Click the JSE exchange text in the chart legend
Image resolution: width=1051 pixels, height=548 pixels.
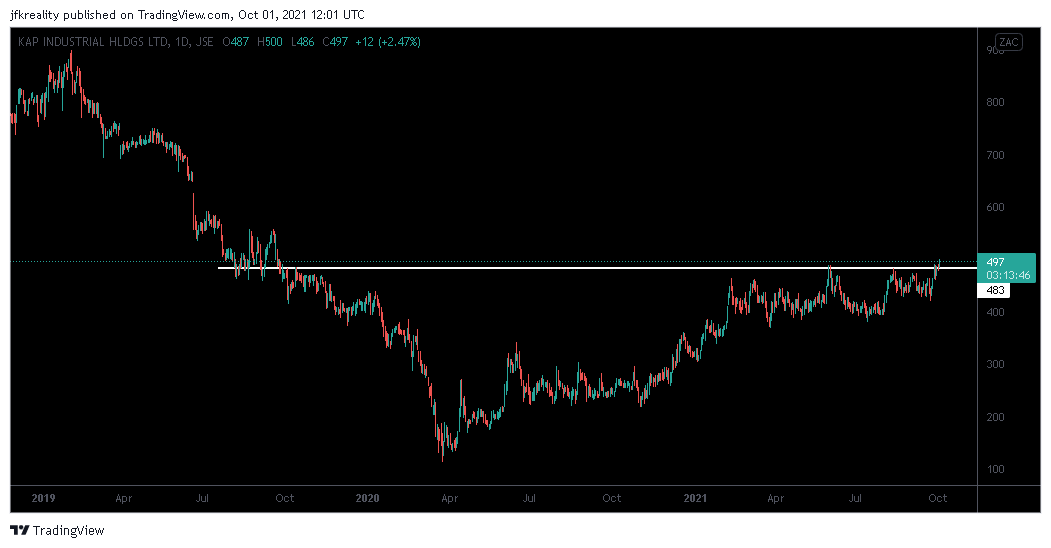204,42
